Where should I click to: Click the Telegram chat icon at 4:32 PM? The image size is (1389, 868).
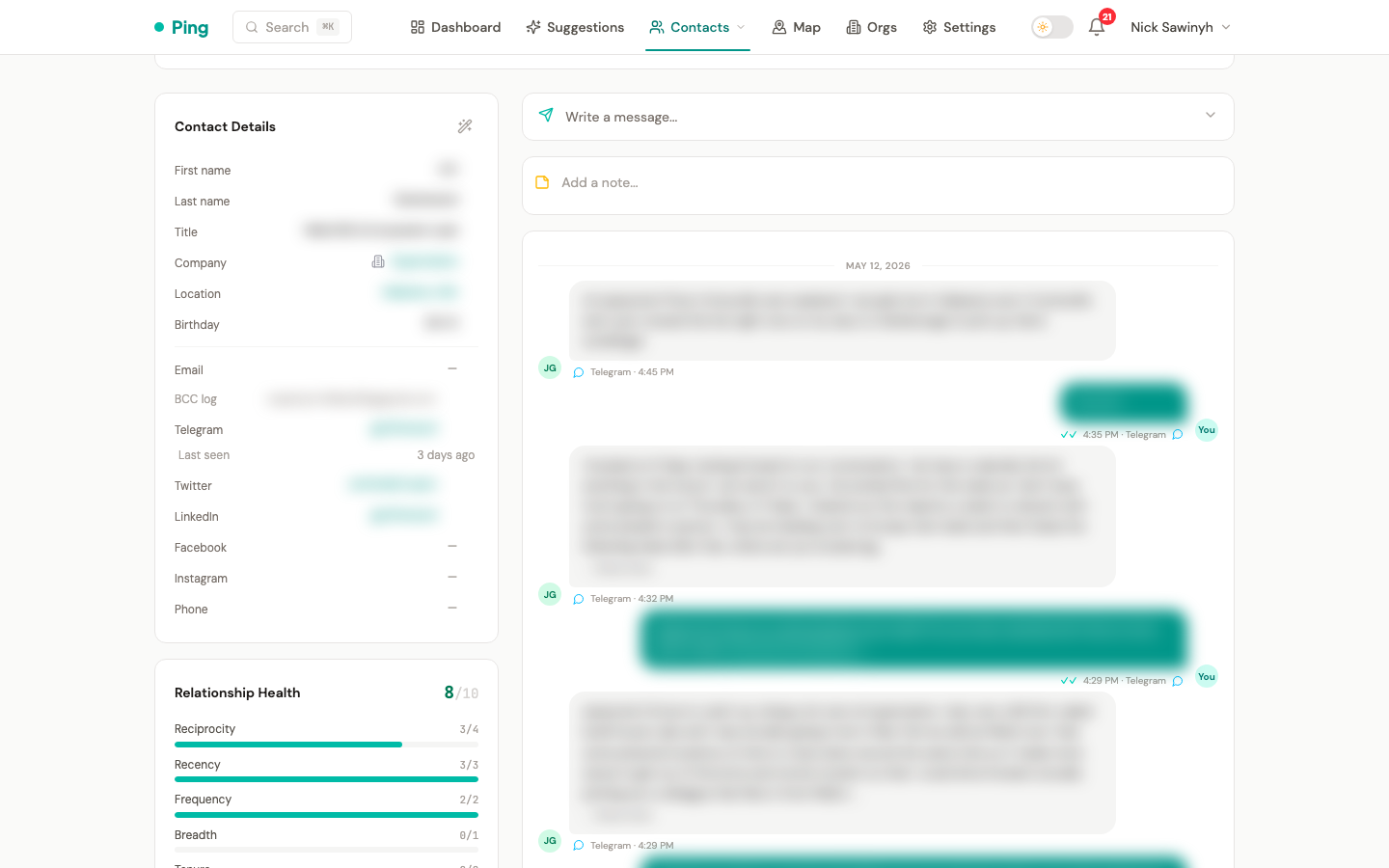[579, 599]
